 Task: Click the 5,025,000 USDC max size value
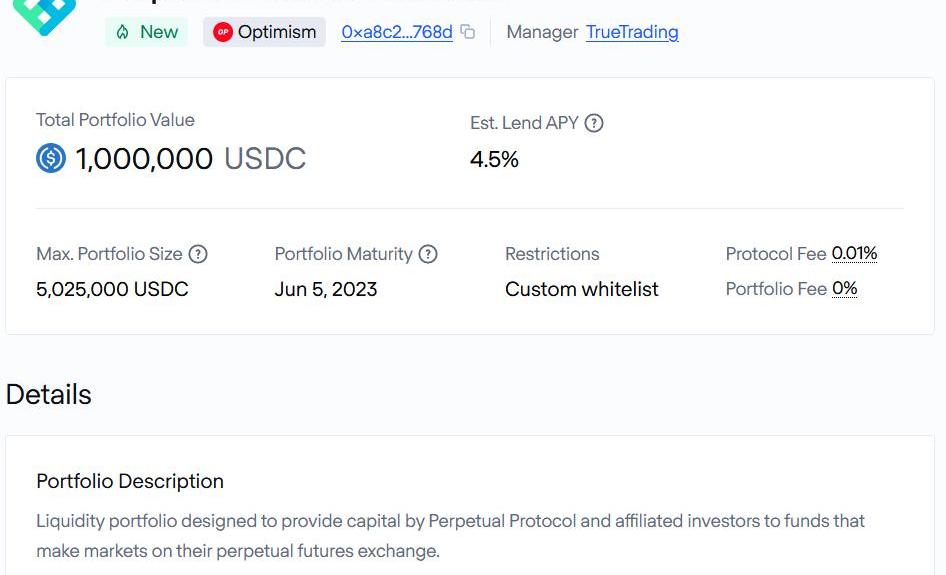pos(112,289)
